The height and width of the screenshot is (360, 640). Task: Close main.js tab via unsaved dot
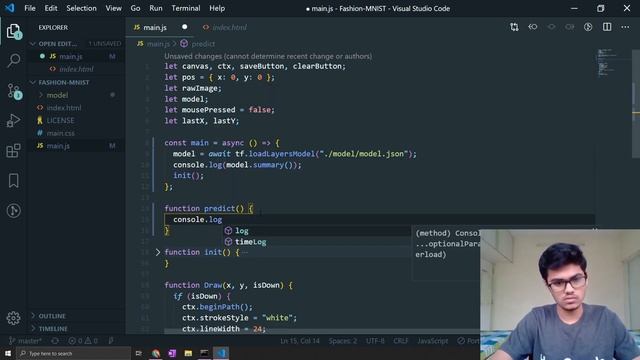tap(184, 27)
